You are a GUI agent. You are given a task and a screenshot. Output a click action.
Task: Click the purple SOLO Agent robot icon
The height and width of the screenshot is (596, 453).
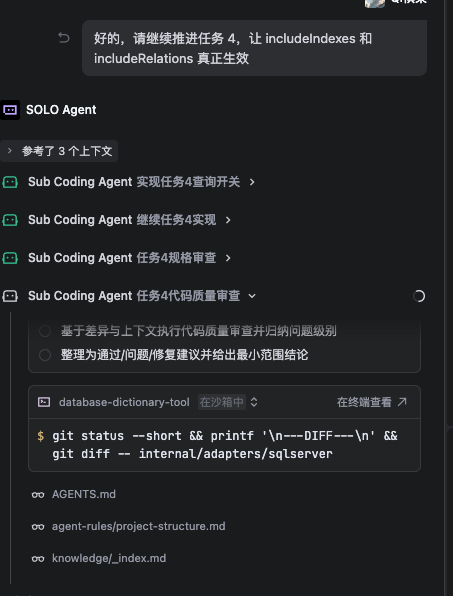(10, 110)
